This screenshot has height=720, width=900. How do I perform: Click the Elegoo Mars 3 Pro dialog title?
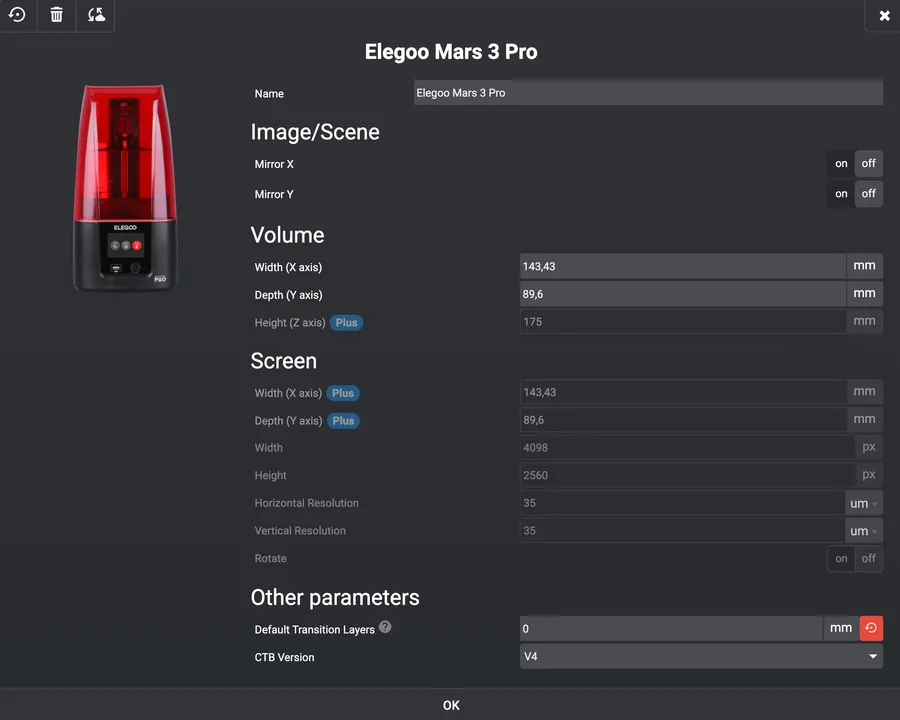[x=451, y=52]
